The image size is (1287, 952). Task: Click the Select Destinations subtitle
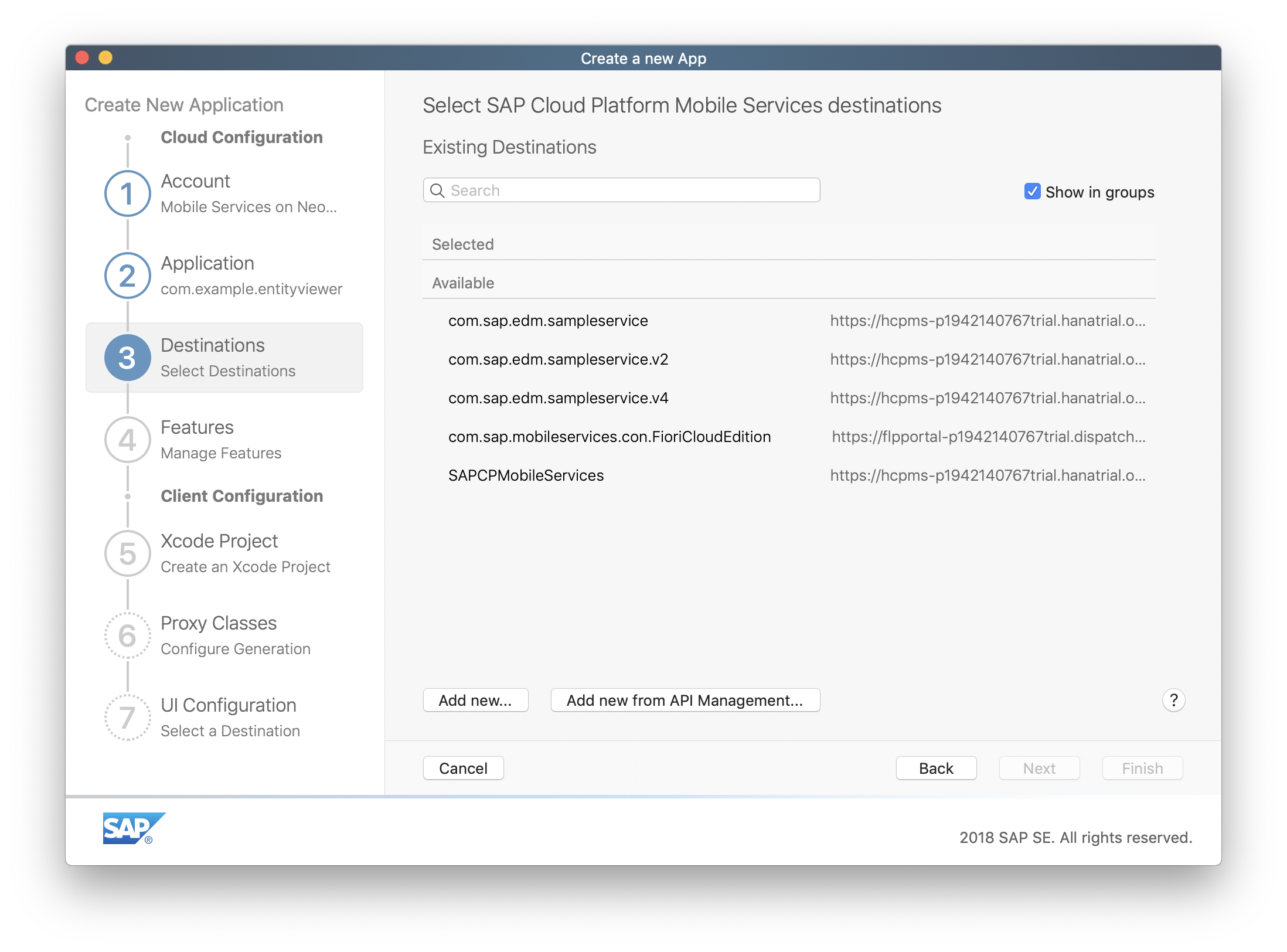point(228,371)
